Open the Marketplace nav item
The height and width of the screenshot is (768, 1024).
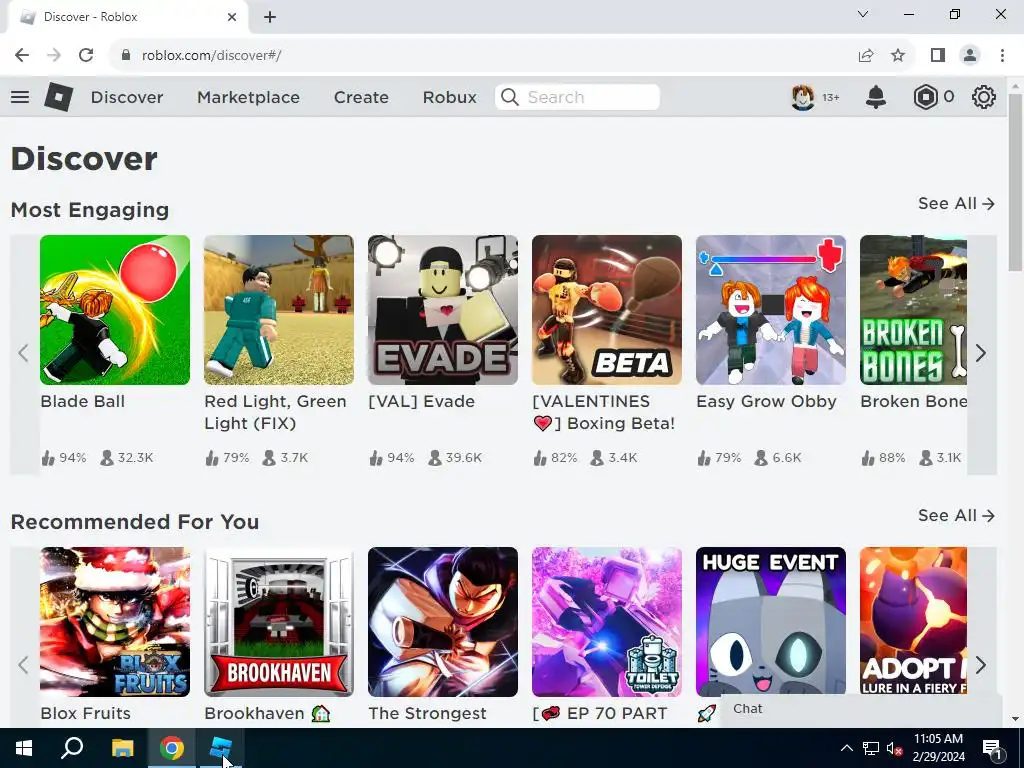coord(248,97)
